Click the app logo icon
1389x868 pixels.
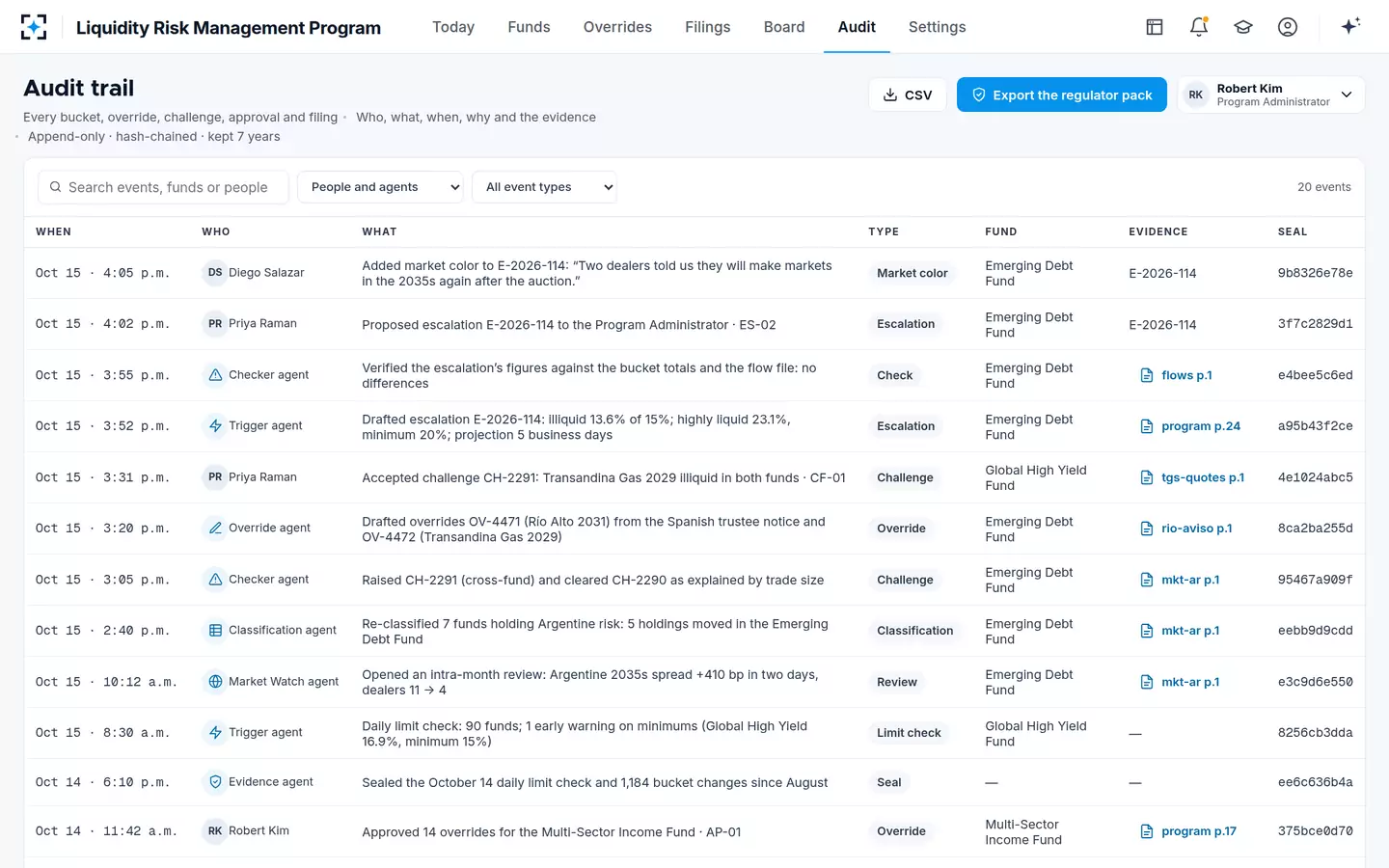[x=34, y=27]
